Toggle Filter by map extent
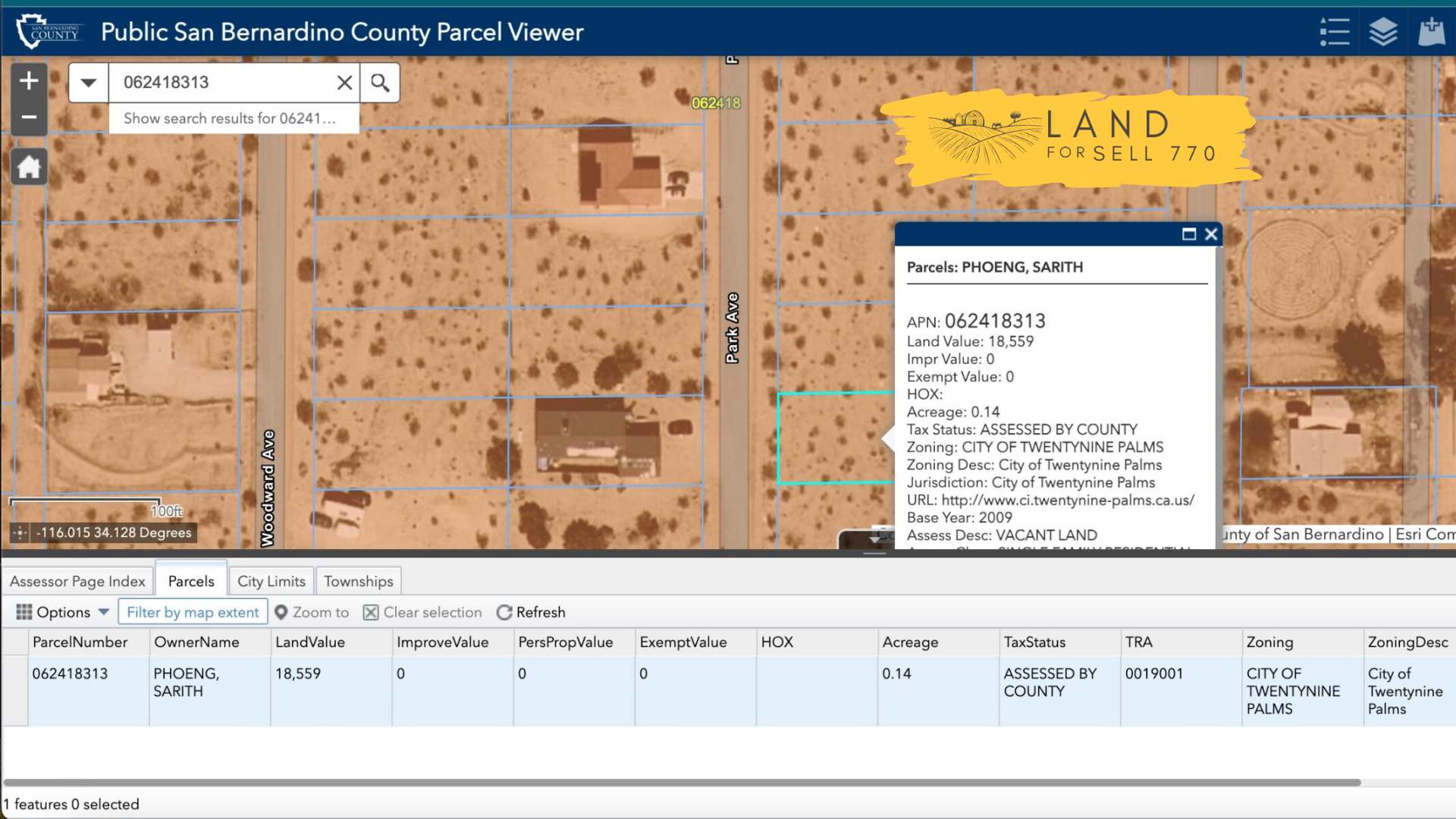The width and height of the screenshot is (1456, 819). (192, 612)
